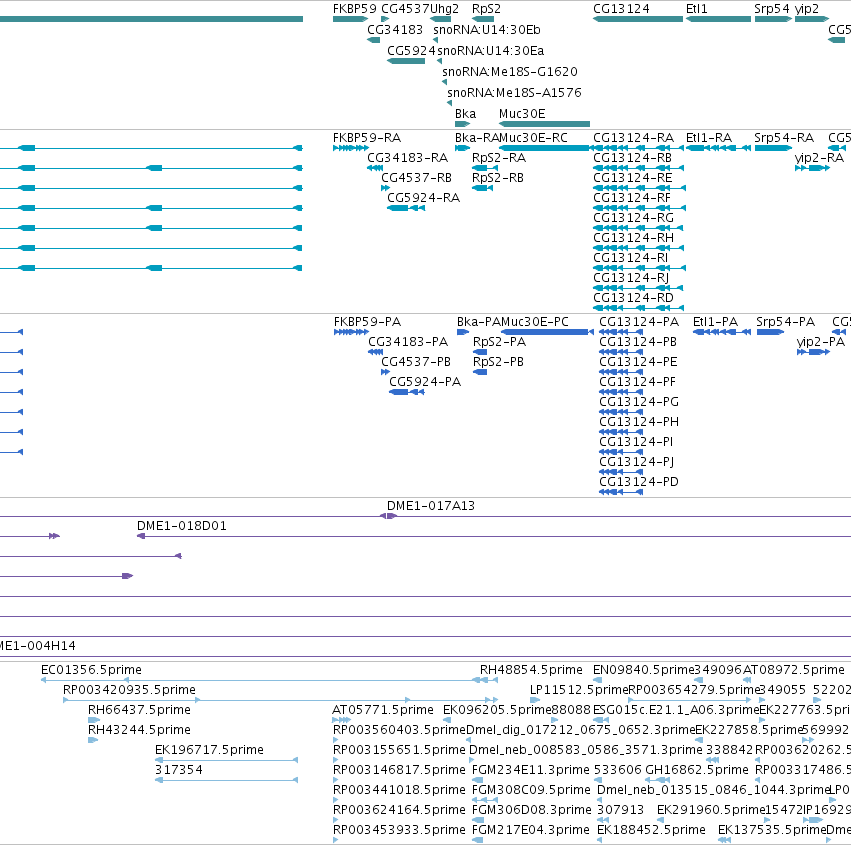Open the 317354 EST label
The width and height of the screenshot is (851, 845).
click(x=179, y=770)
